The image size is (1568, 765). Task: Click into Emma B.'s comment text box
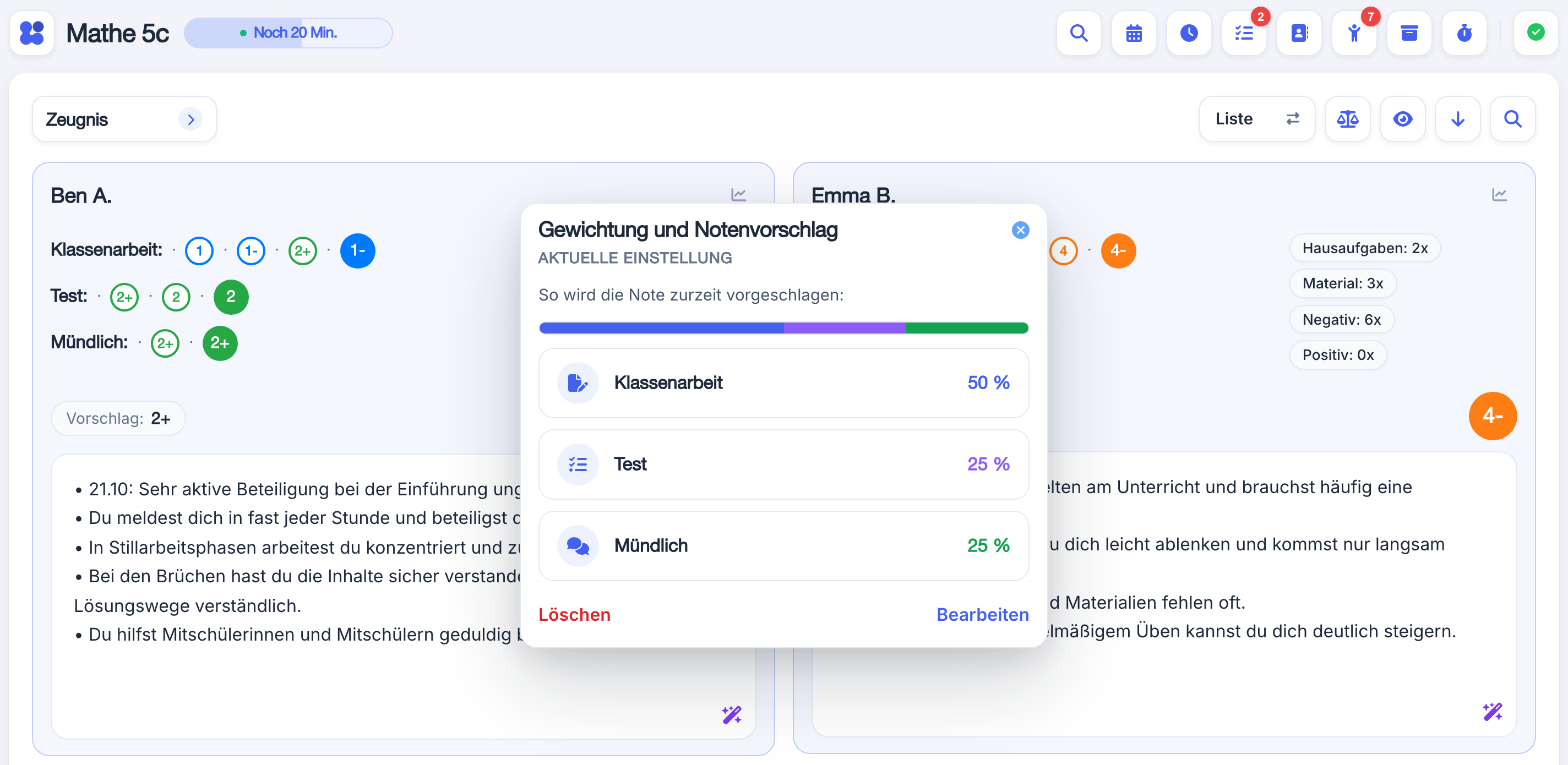(1164, 594)
